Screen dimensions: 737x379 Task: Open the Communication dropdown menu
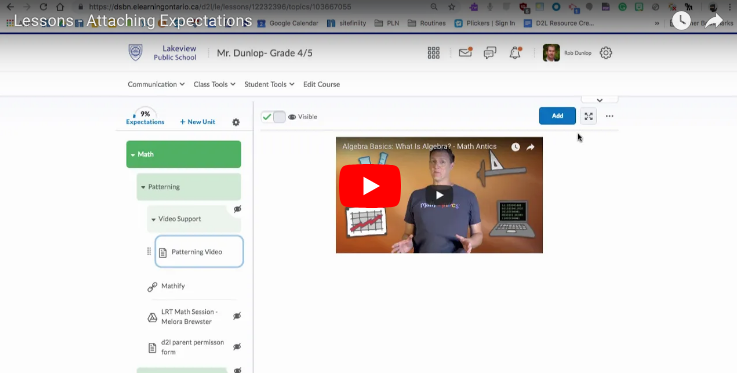coord(156,84)
